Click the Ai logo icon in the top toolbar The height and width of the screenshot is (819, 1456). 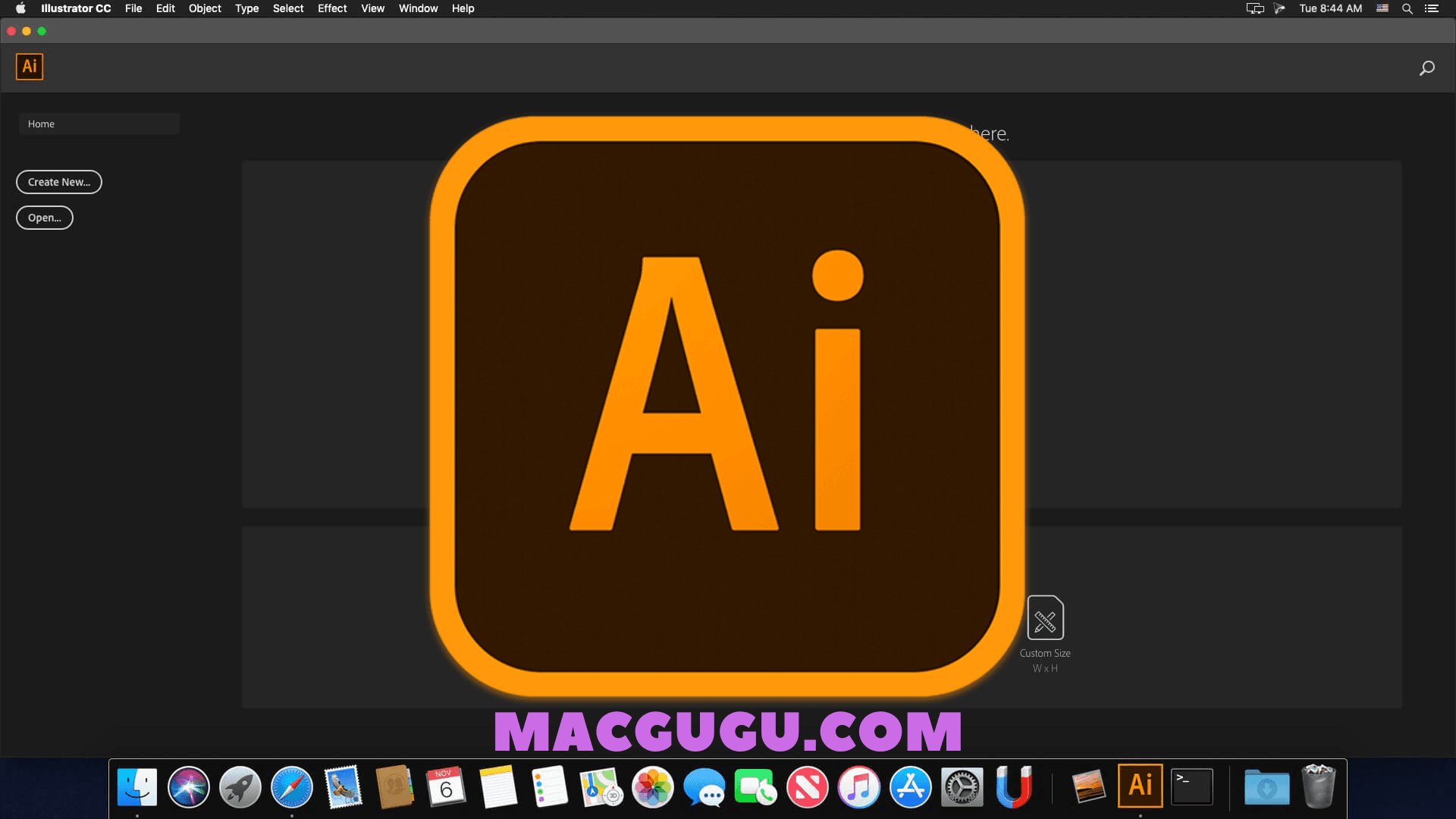30,67
